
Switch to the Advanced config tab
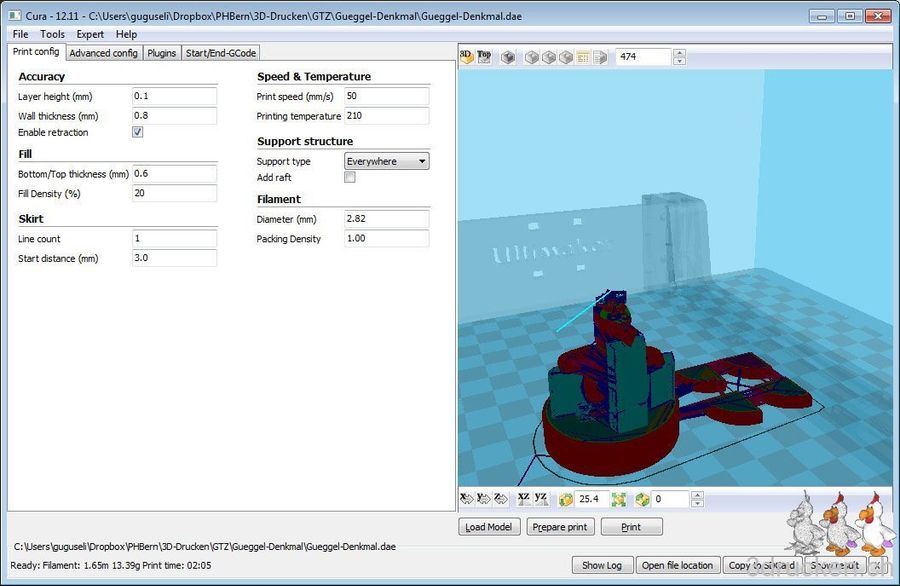pos(103,52)
